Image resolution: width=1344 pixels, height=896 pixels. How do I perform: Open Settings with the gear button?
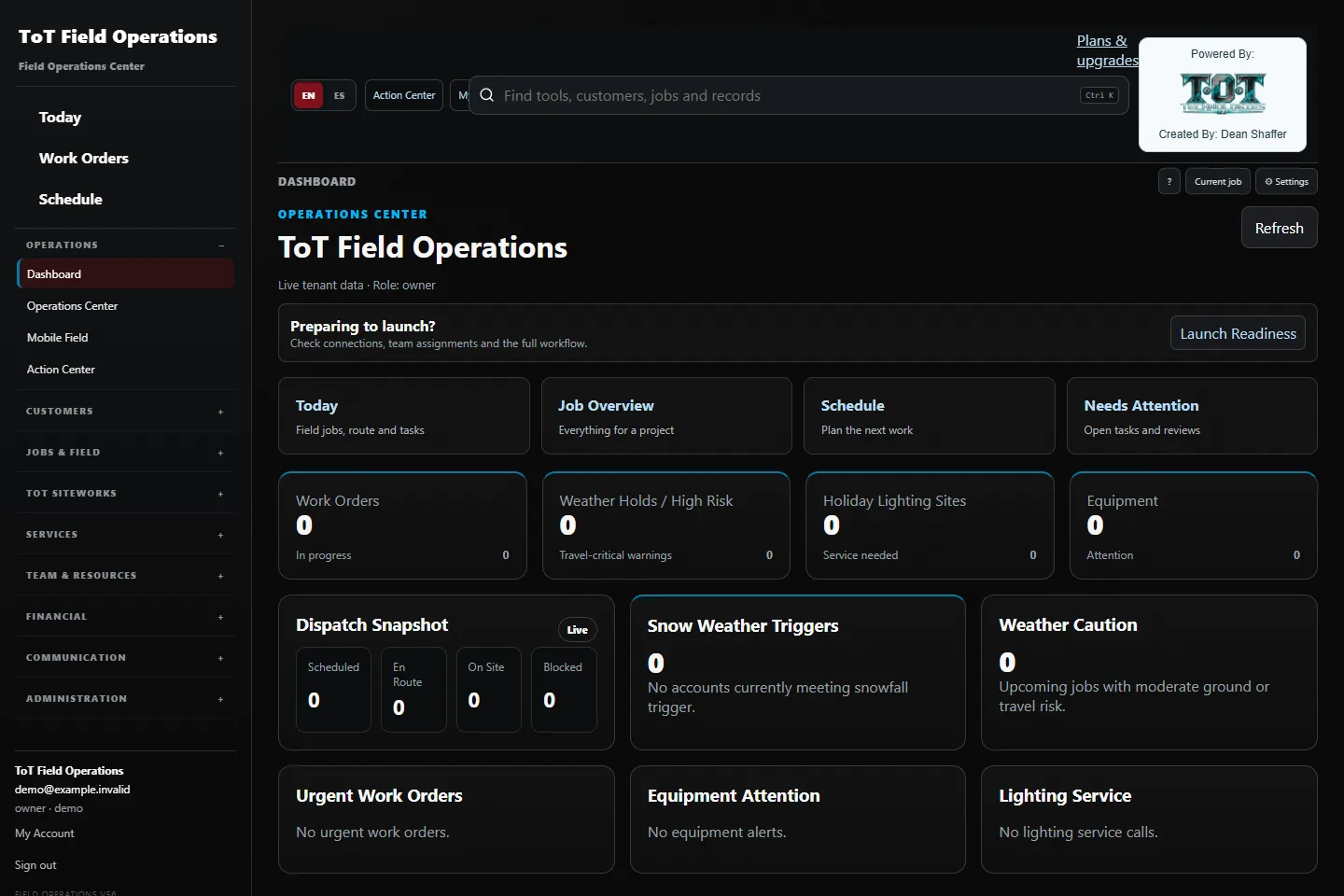tap(1287, 181)
